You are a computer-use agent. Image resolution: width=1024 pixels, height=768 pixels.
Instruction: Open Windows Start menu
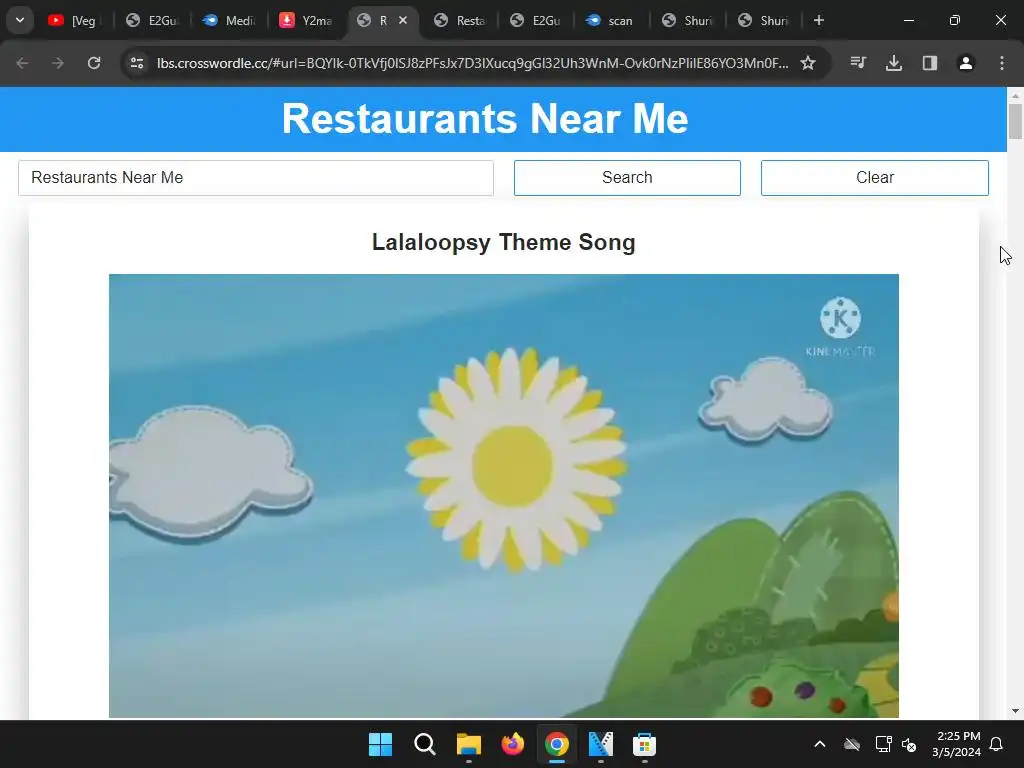(x=380, y=744)
